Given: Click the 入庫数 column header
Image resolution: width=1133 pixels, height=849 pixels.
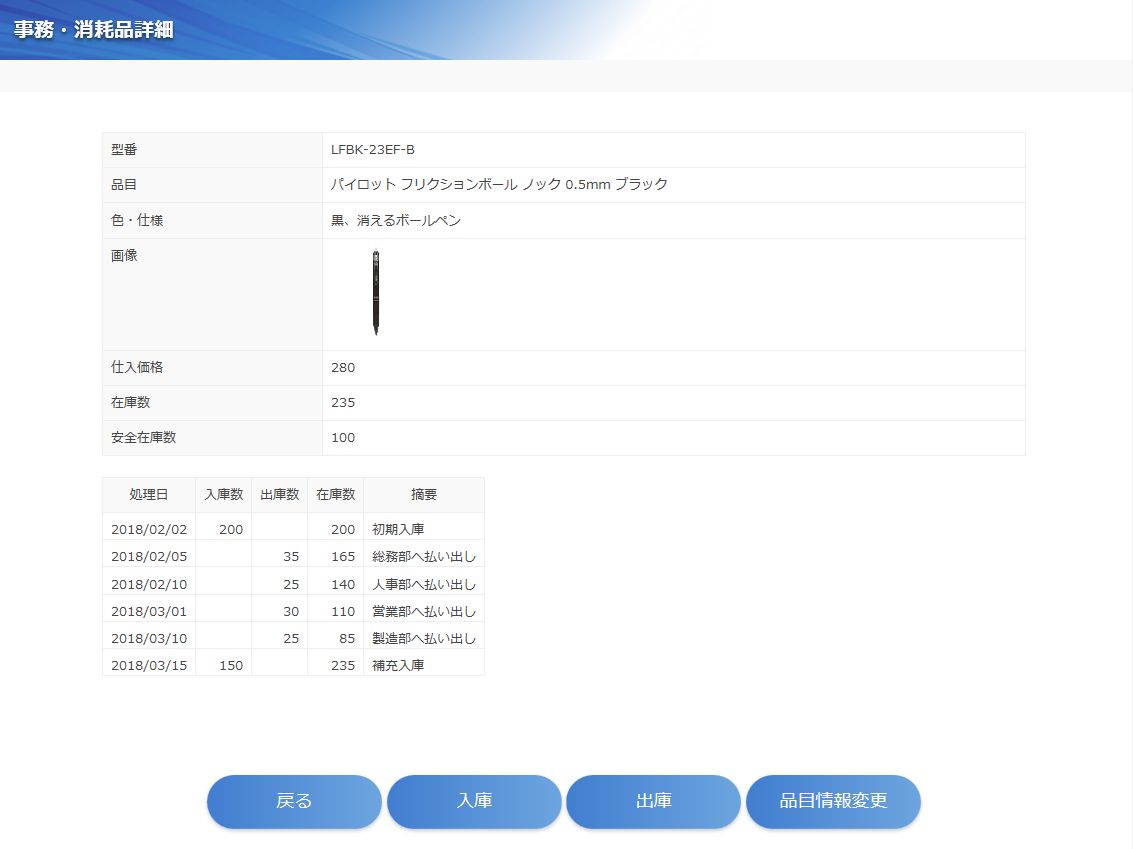Looking at the screenshot, I should point(224,494).
